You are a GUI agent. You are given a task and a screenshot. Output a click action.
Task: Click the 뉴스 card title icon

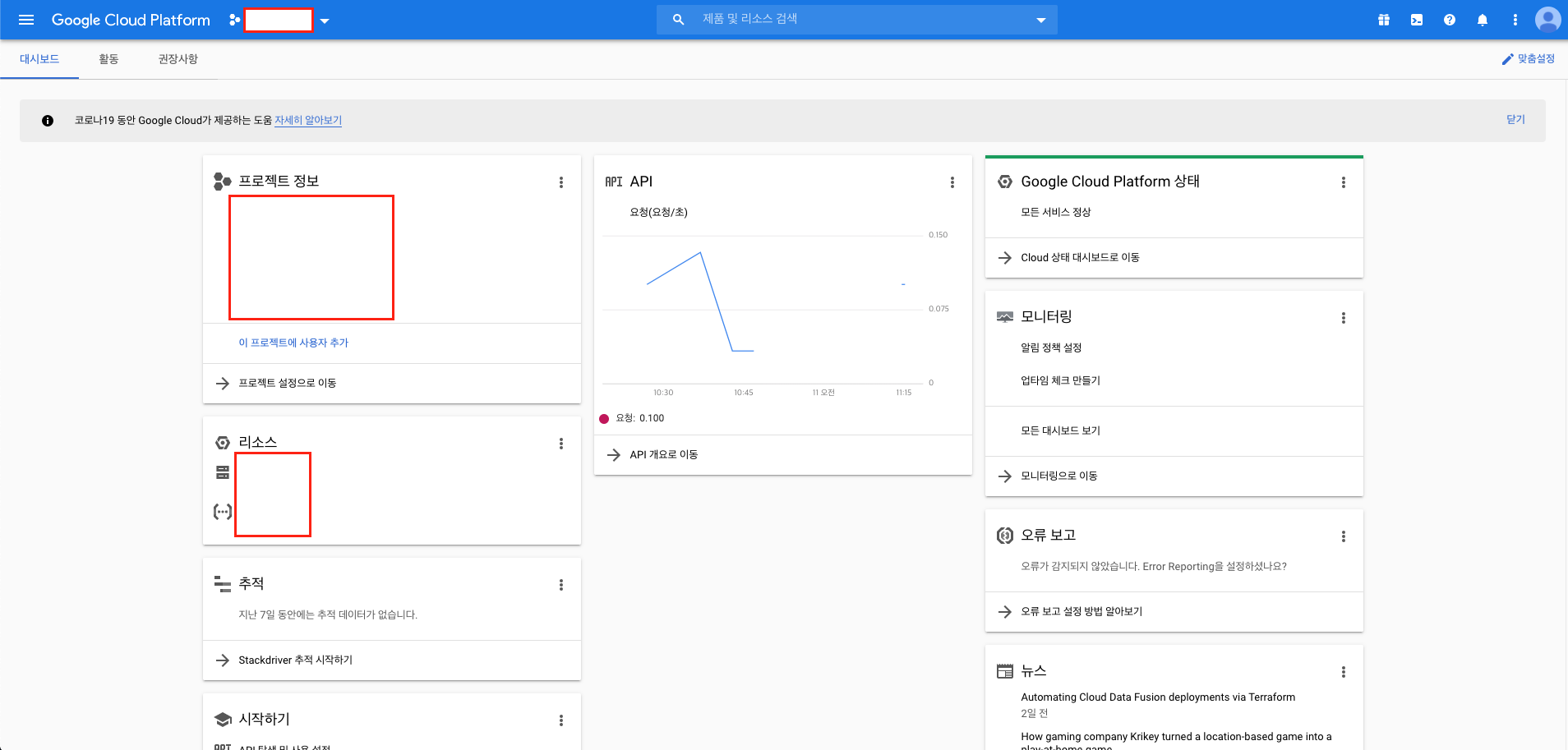(x=1005, y=671)
